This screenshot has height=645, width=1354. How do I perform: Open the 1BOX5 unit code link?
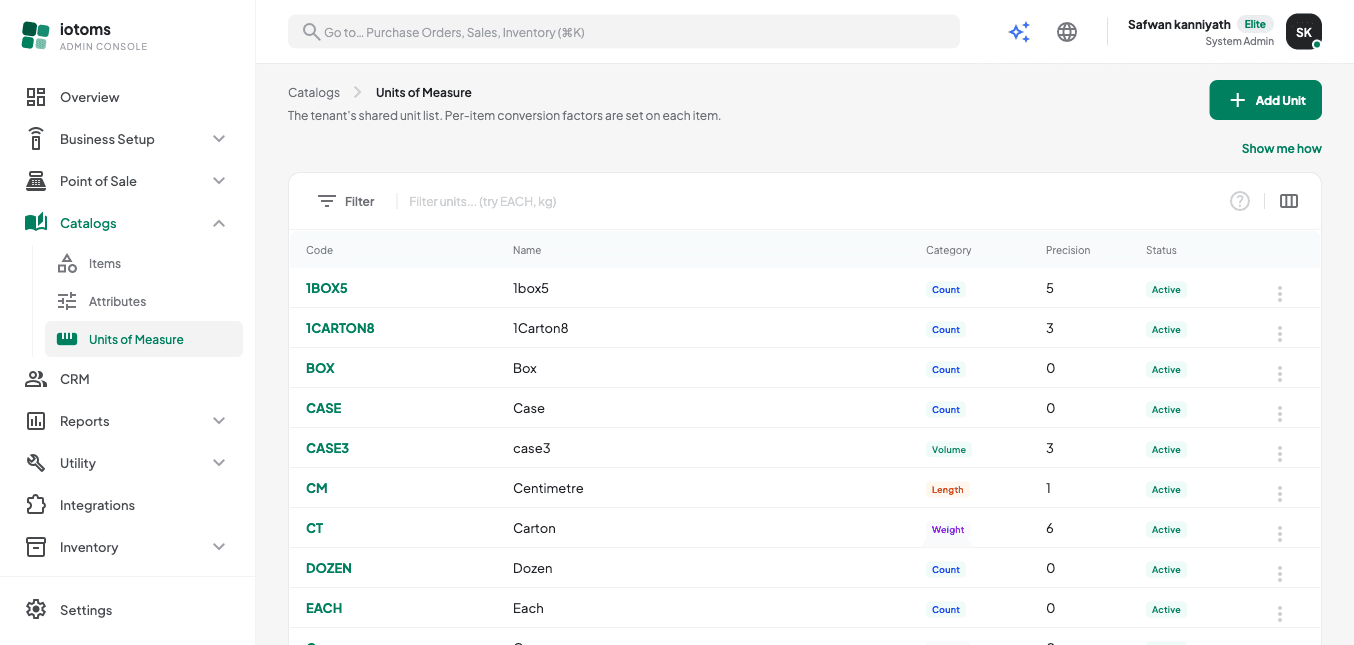[327, 288]
